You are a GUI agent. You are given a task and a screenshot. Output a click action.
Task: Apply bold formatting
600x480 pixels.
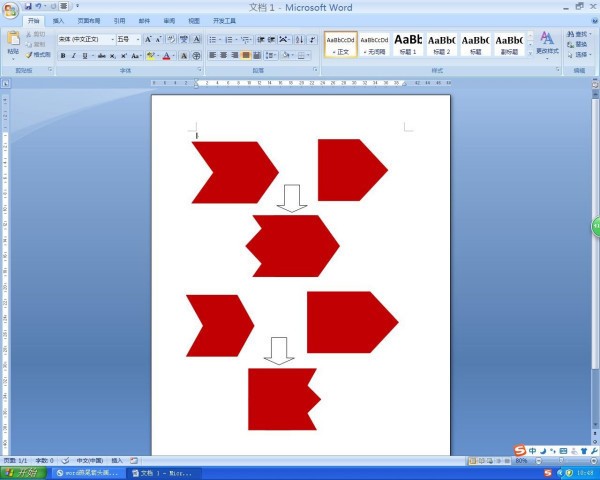point(62,56)
